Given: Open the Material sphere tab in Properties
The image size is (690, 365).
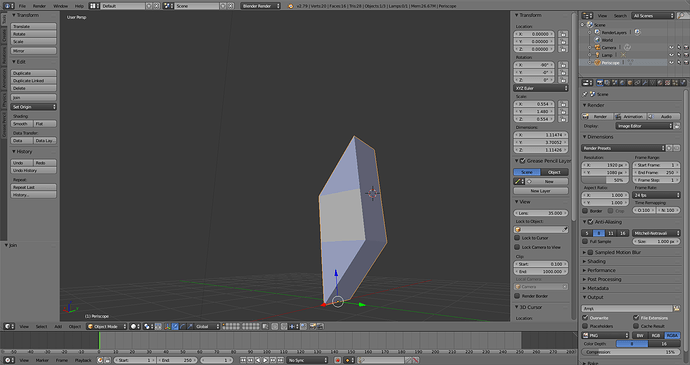Looking at the screenshot, I should (660, 82).
